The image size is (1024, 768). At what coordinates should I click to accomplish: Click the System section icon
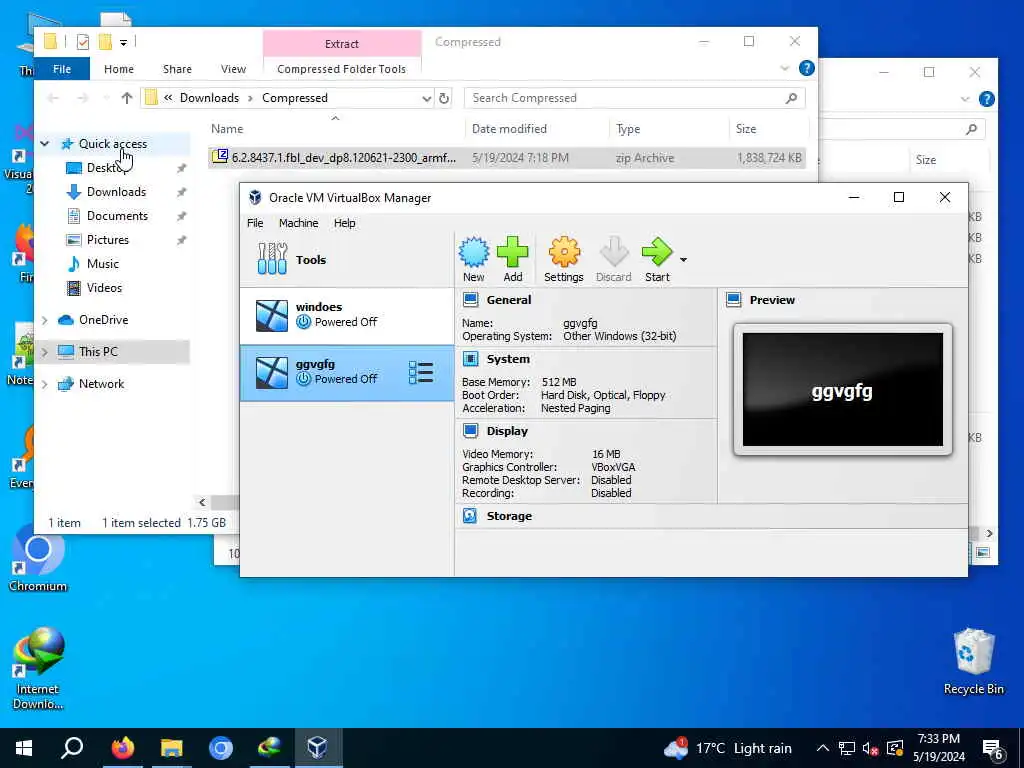470,359
